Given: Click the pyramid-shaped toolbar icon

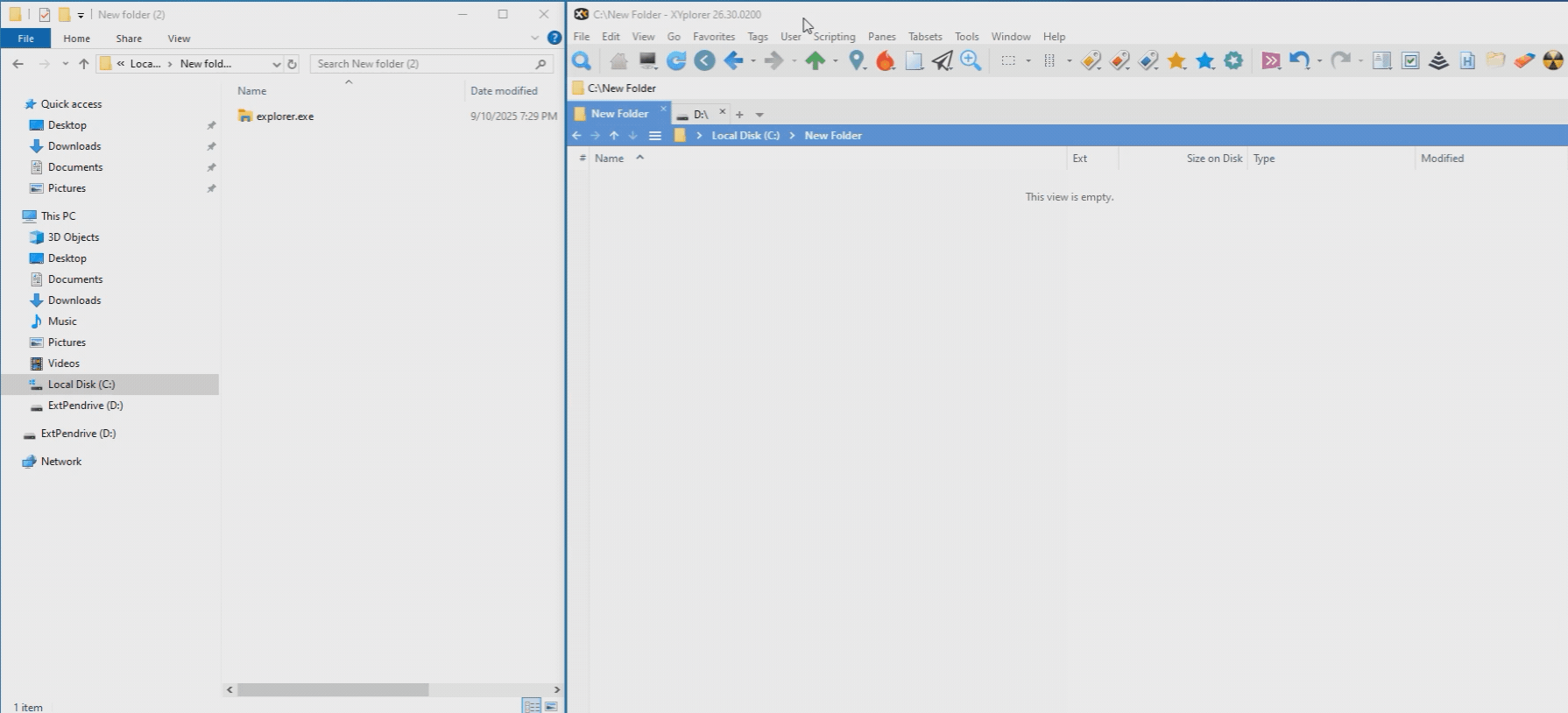Looking at the screenshot, I should tap(1438, 60).
